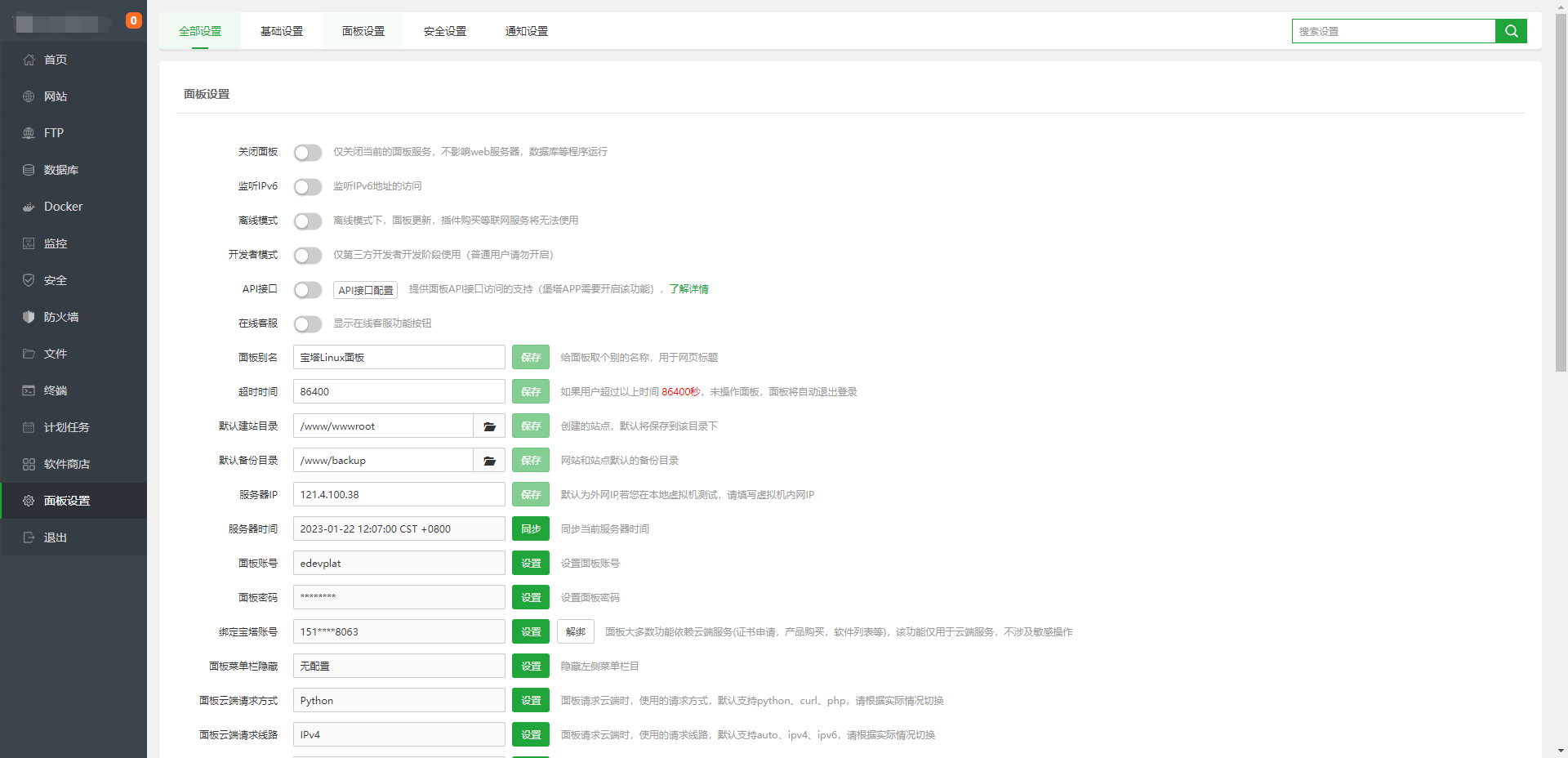
Task: Open the 监控 monitoring page
Action: click(56, 243)
